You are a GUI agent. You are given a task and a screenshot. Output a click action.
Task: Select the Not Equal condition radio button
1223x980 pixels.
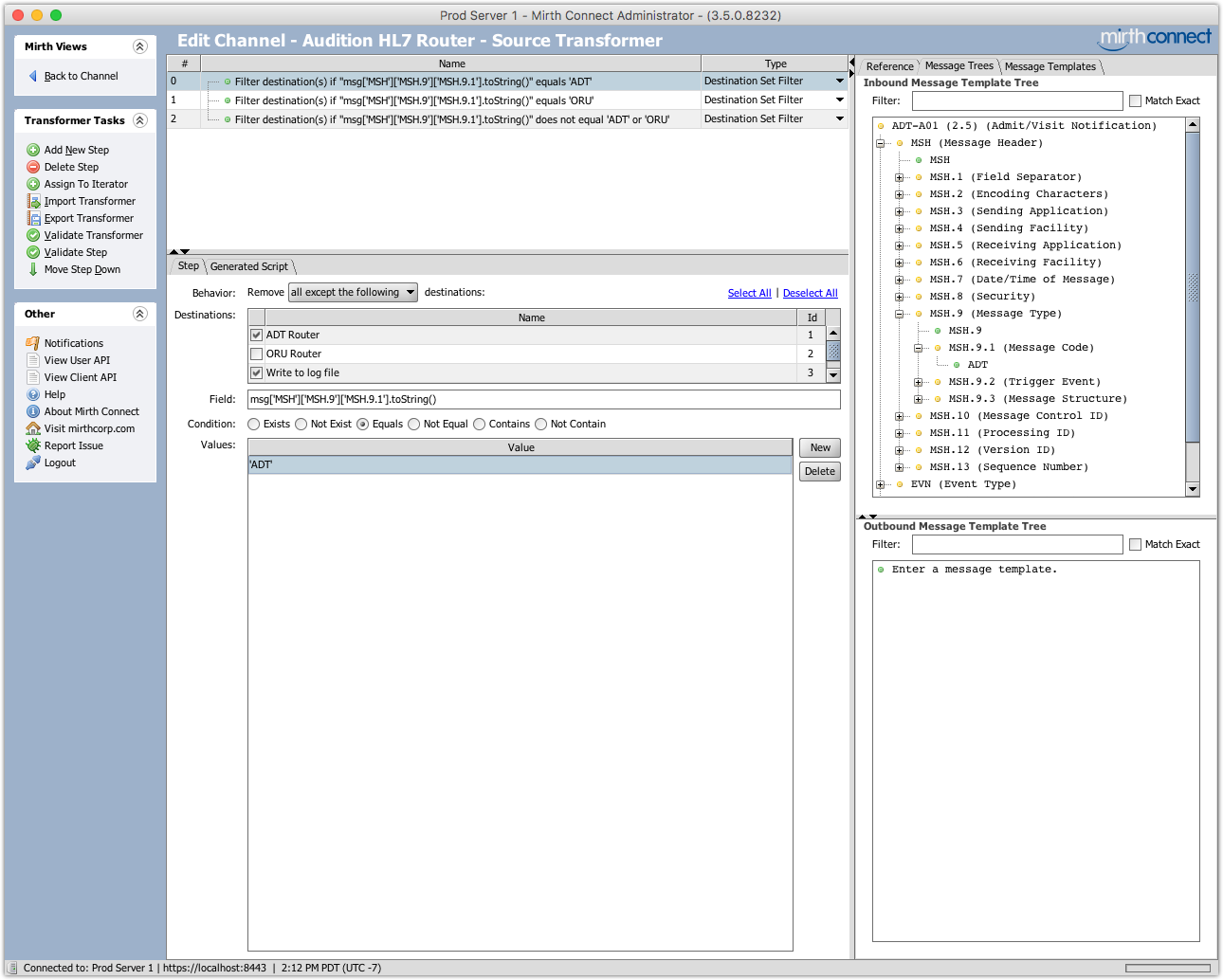click(x=413, y=424)
